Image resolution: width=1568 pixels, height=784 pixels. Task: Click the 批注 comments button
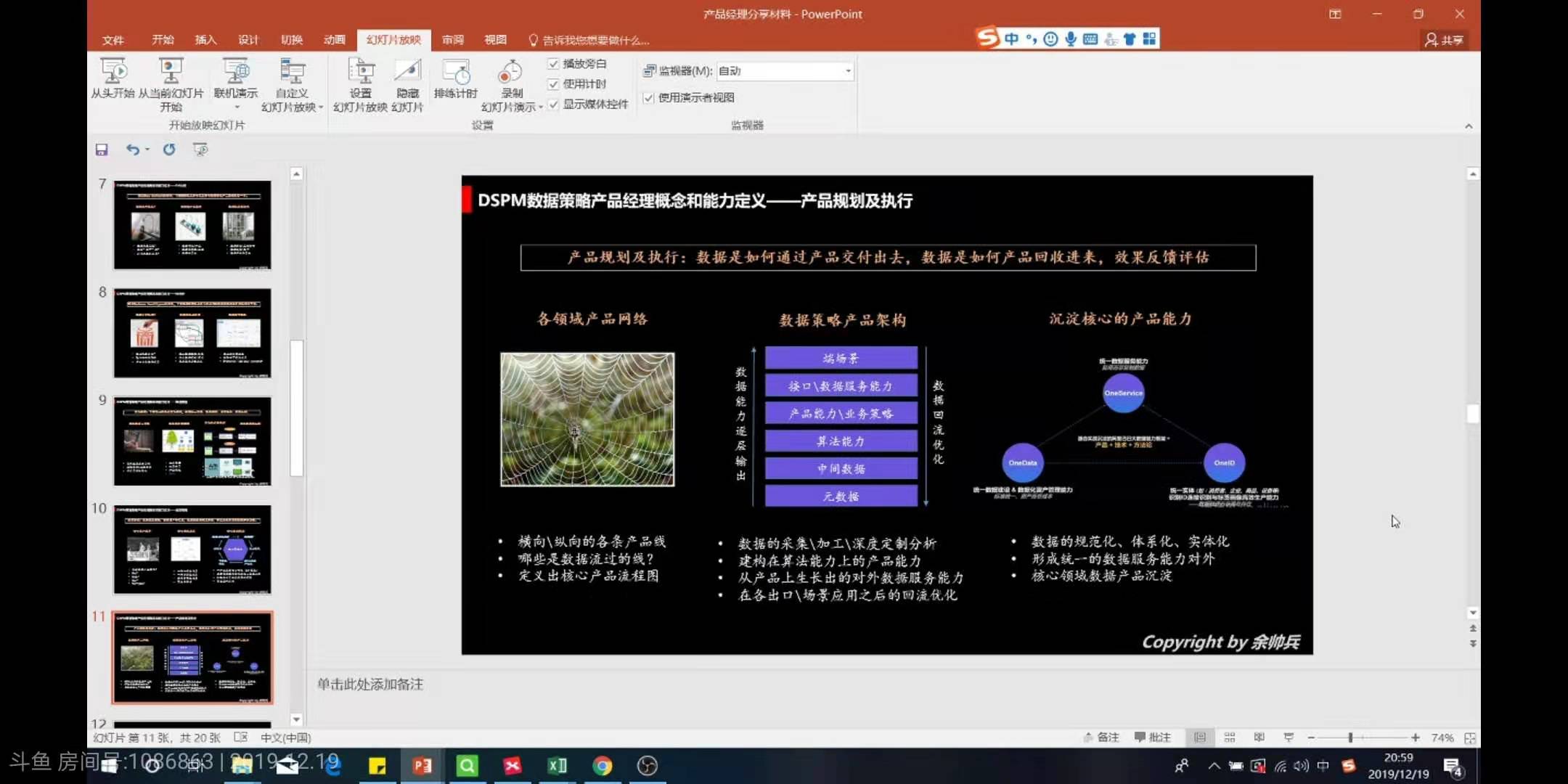click(1153, 737)
